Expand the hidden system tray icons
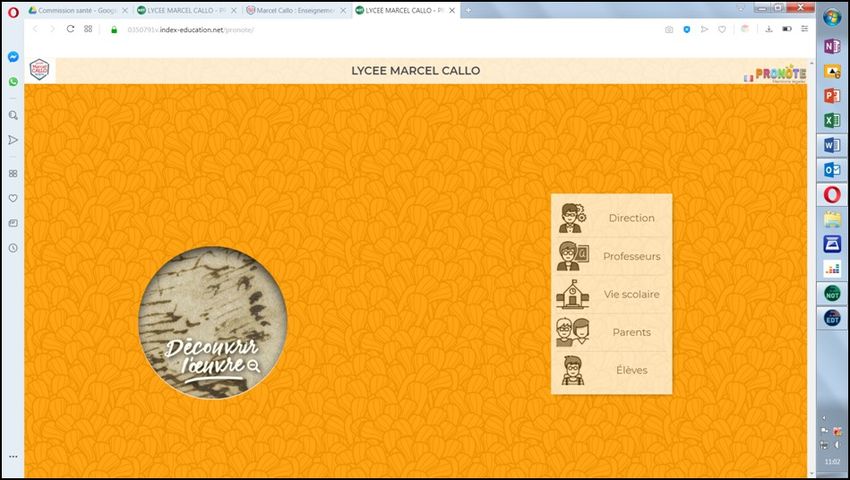This screenshot has width=850, height=480. tap(823, 417)
